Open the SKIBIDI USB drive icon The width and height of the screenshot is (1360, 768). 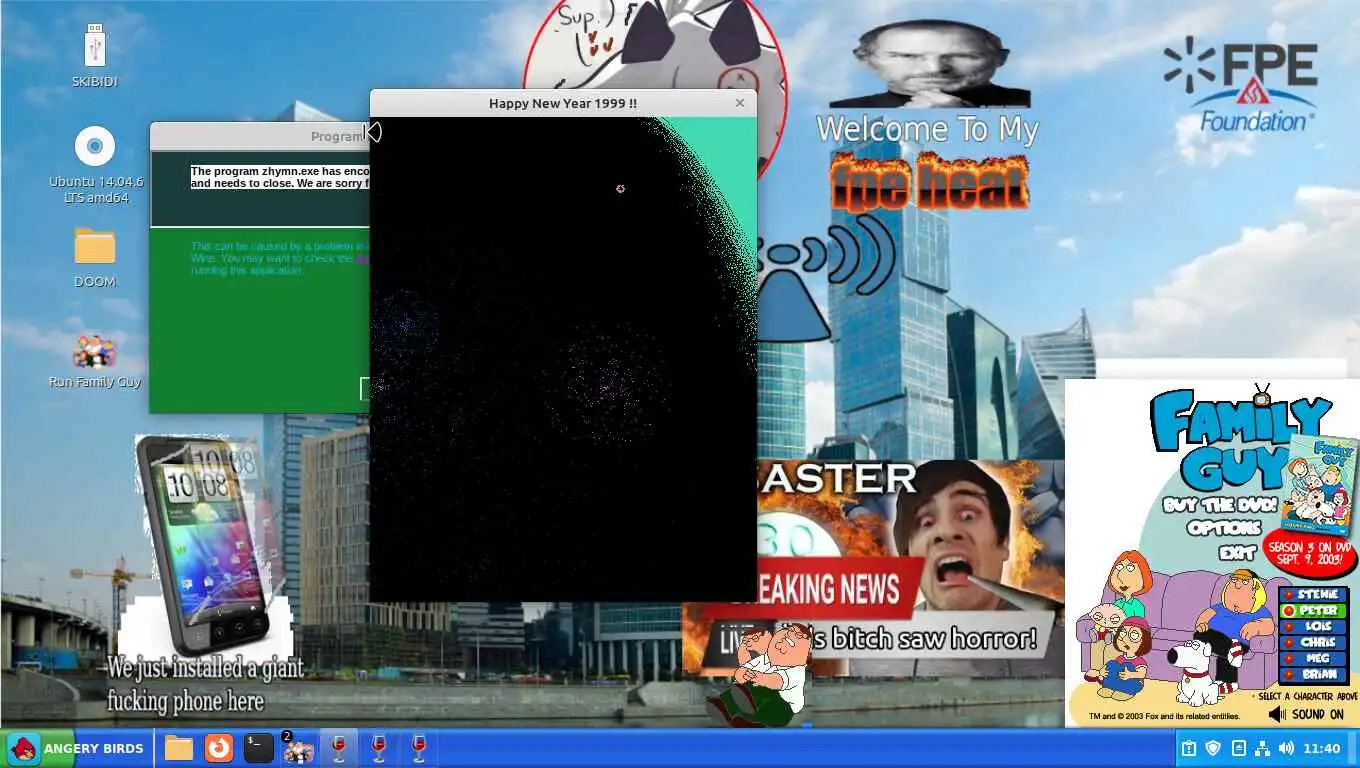(x=95, y=56)
